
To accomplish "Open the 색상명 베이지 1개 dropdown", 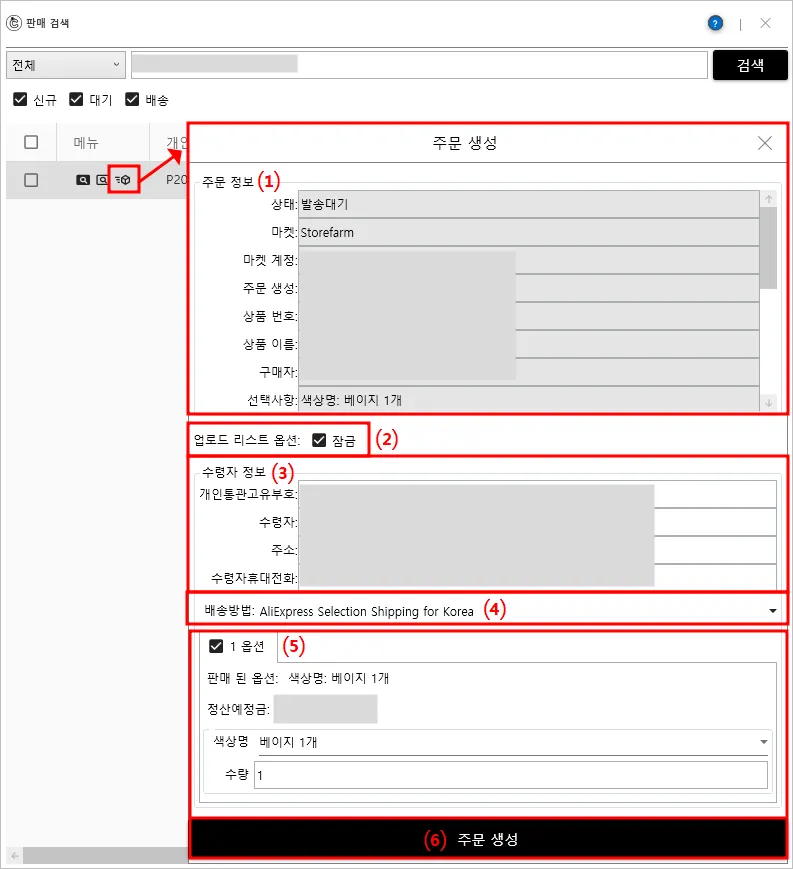I will 513,742.
